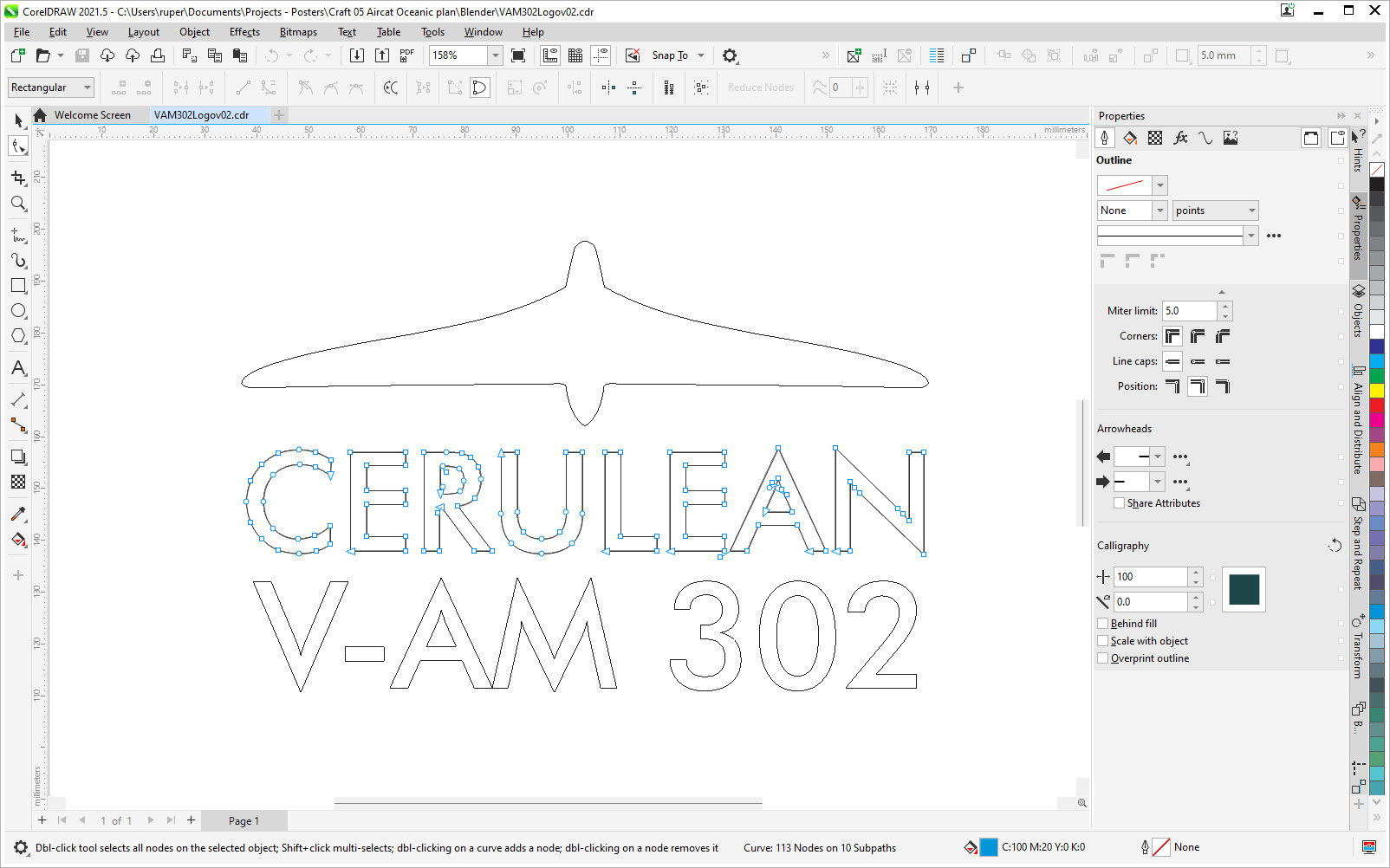Image resolution: width=1390 pixels, height=868 pixels.
Task: Open line style dropdown
Action: pyautogui.click(x=1250, y=236)
